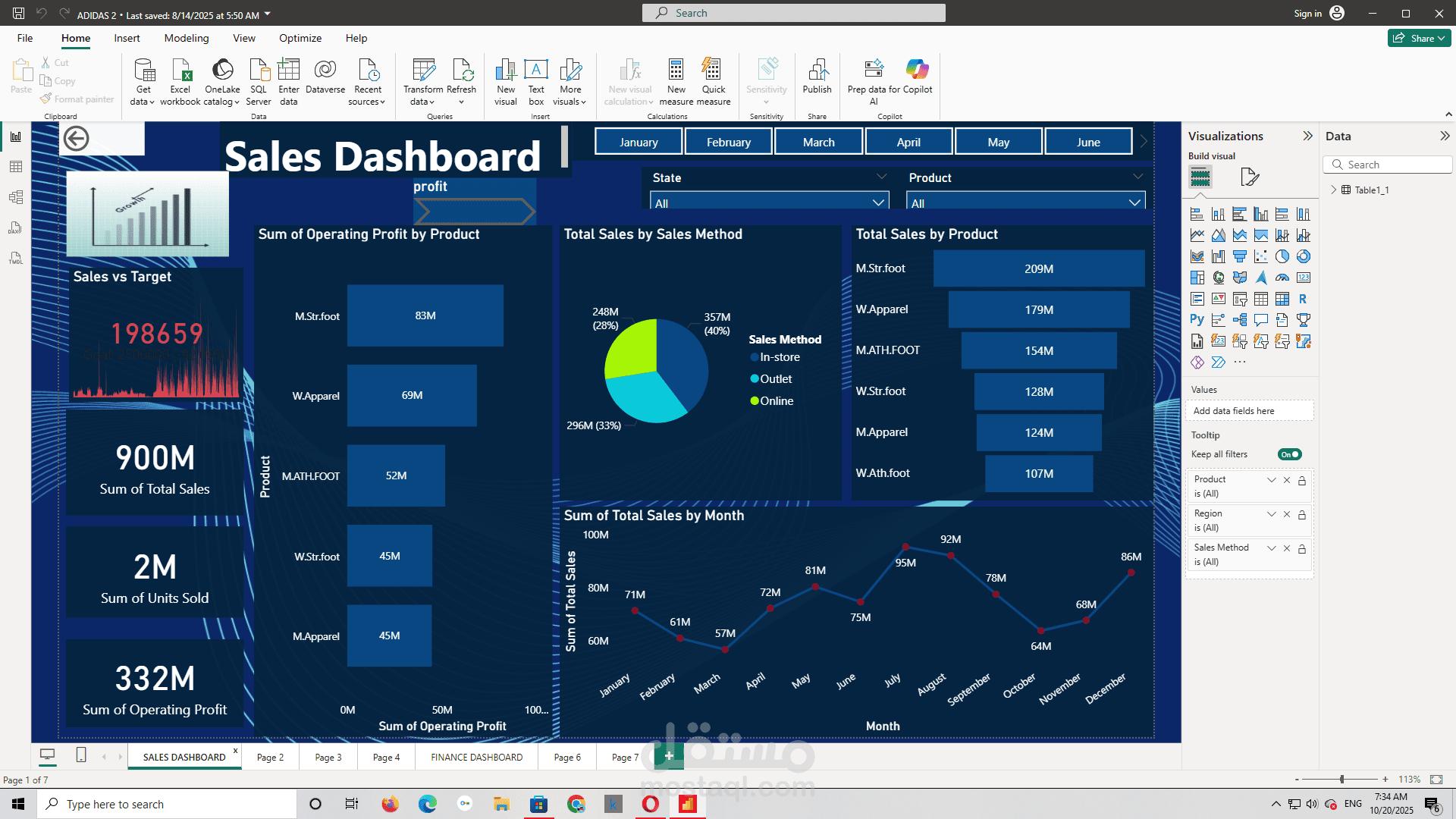Select the map globe visual

tap(1219, 278)
